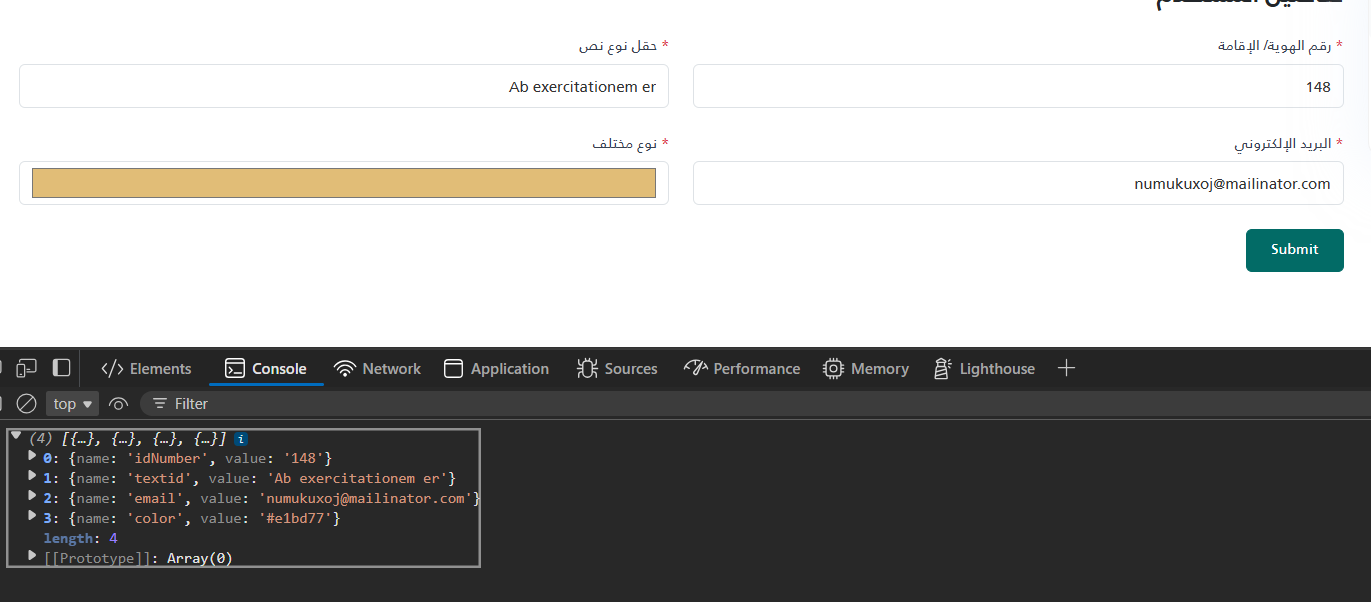Open the Memory tab
This screenshot has height=602, width=1371.
pos(866,368)
